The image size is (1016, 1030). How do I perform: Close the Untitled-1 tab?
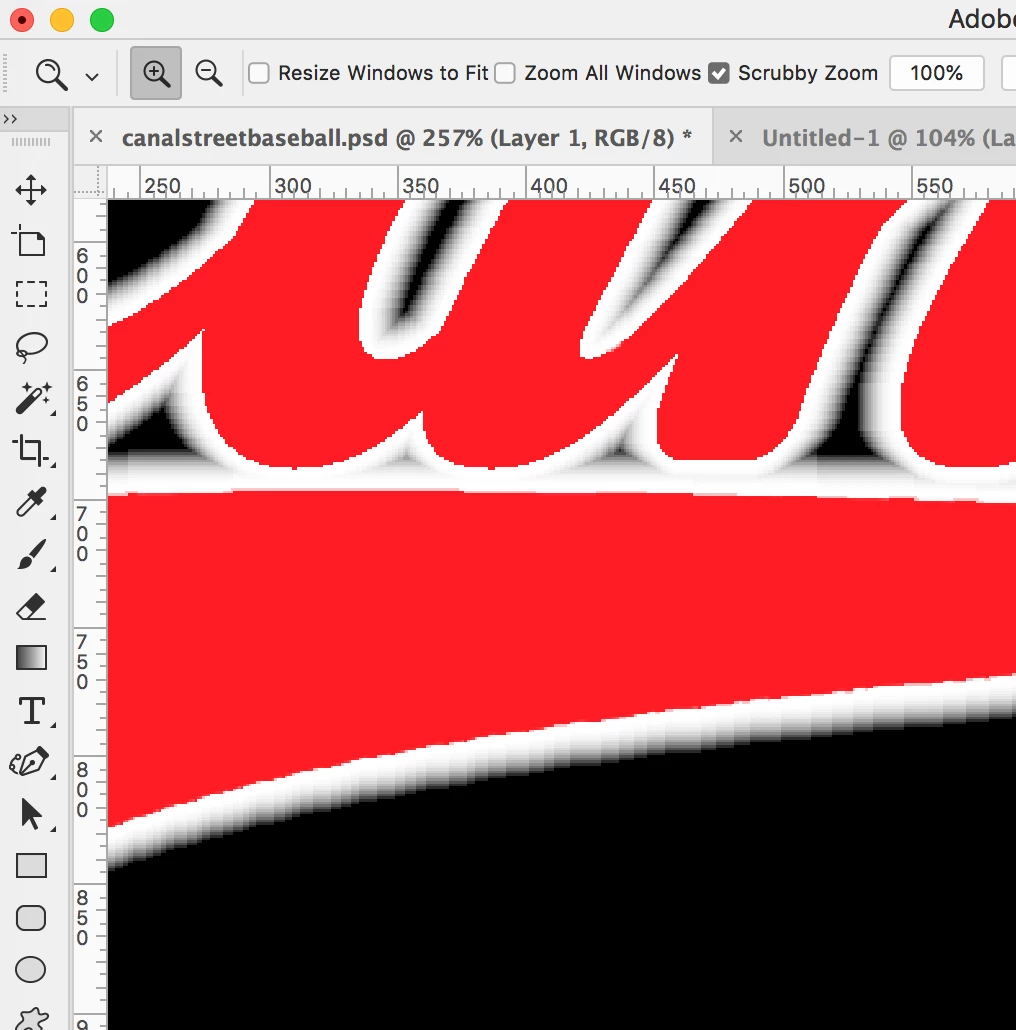coord(736,137)
